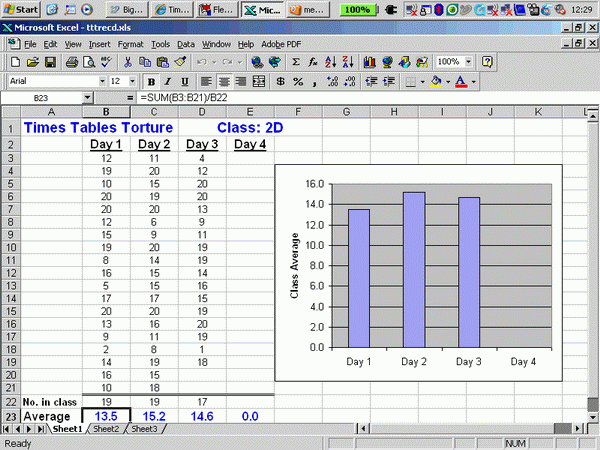
Task: Click the Currency style icon
Action: pyautogui.click(x=281, y=81)
